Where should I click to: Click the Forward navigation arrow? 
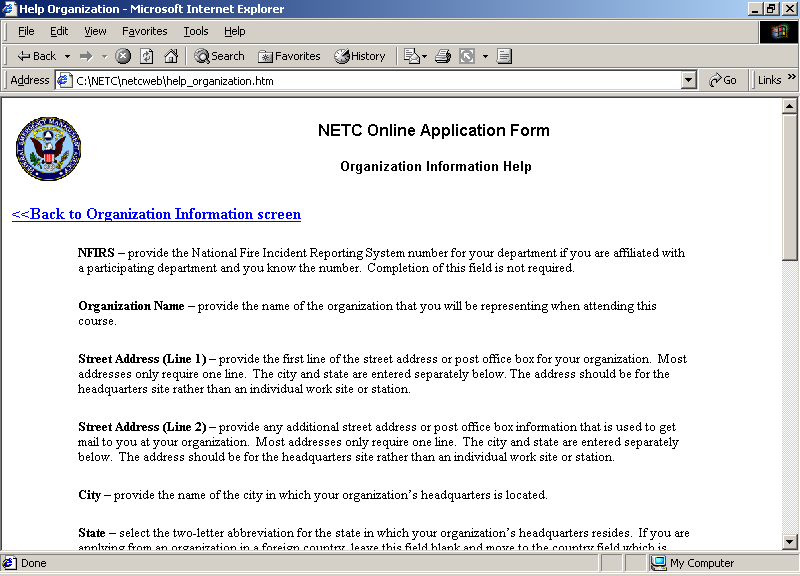(x=86, y=56)
